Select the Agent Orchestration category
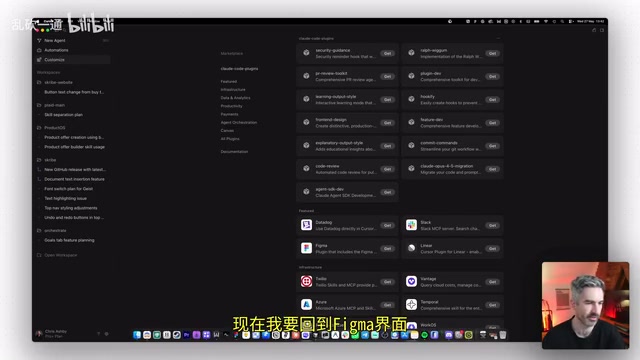The width and height of the screenshot is (640, 360). tap(239, 122)
